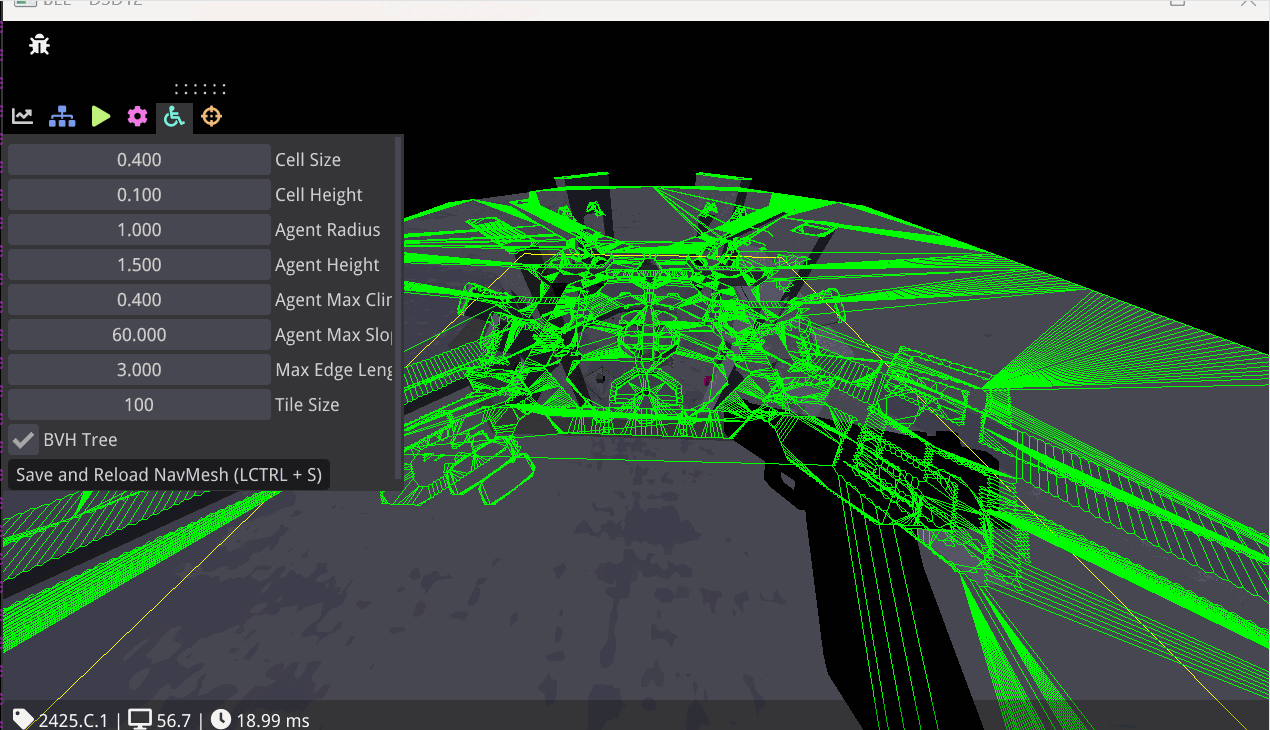Edit the Cell Height value
1270x730 pixels.
[139, 194]
